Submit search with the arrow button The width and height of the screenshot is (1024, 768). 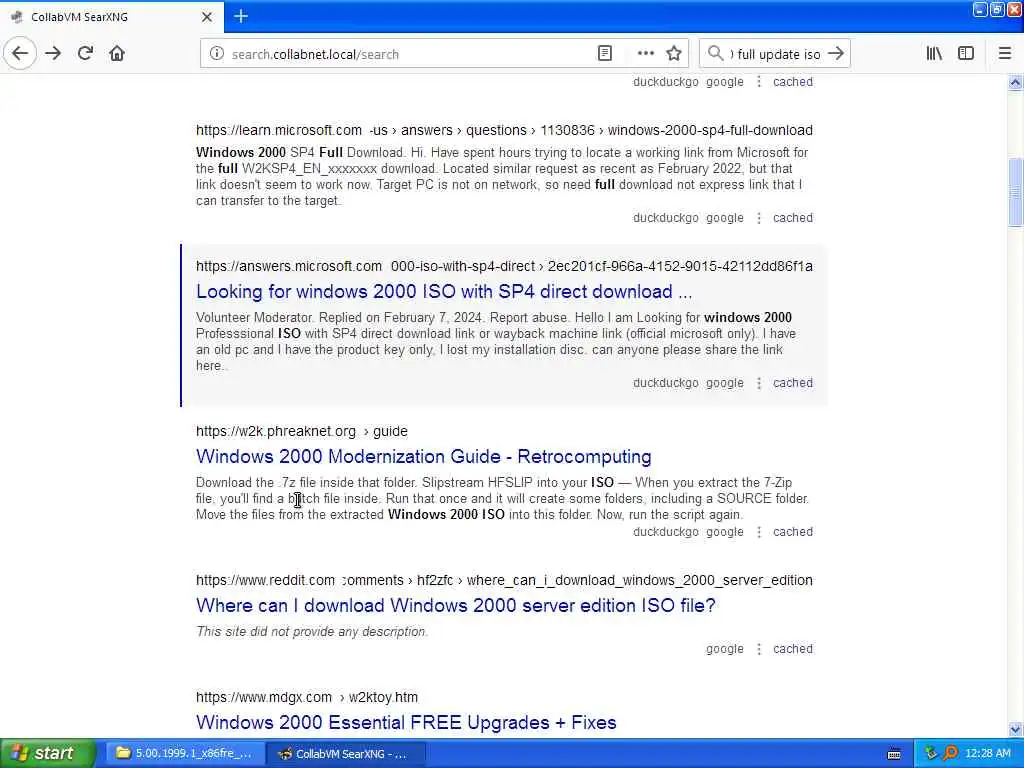click(x=836, y=54)
